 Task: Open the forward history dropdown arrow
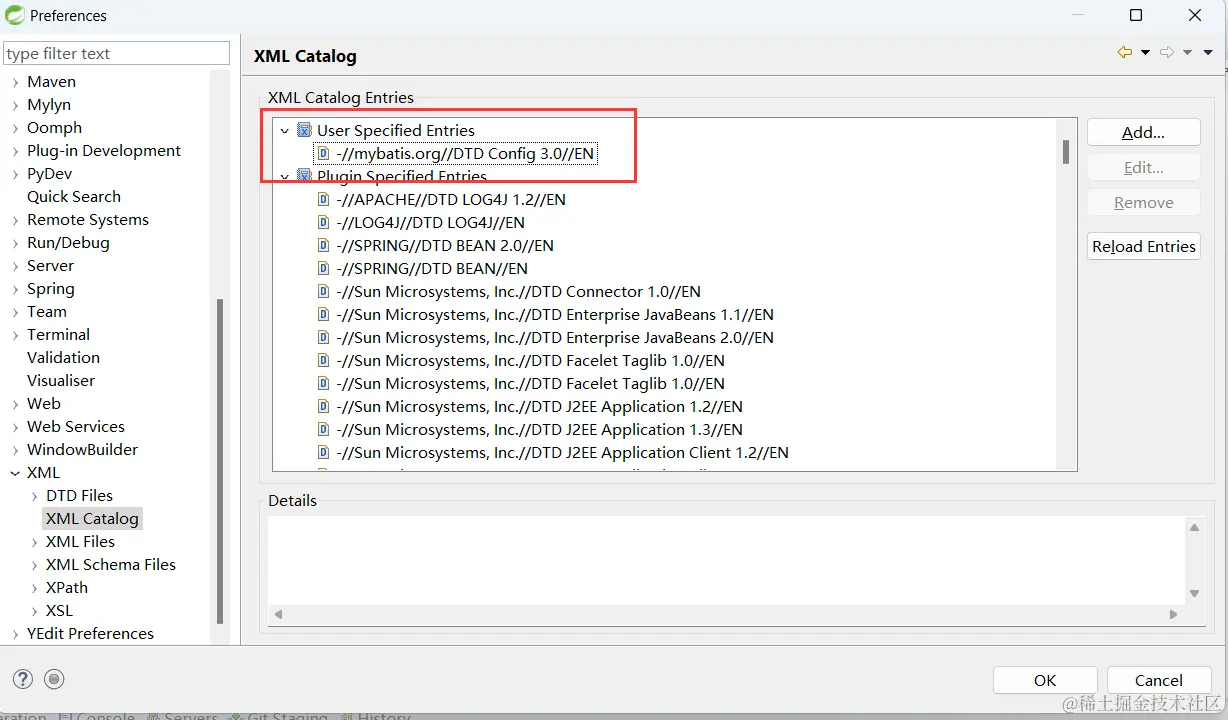click(x=1187, y=53)
